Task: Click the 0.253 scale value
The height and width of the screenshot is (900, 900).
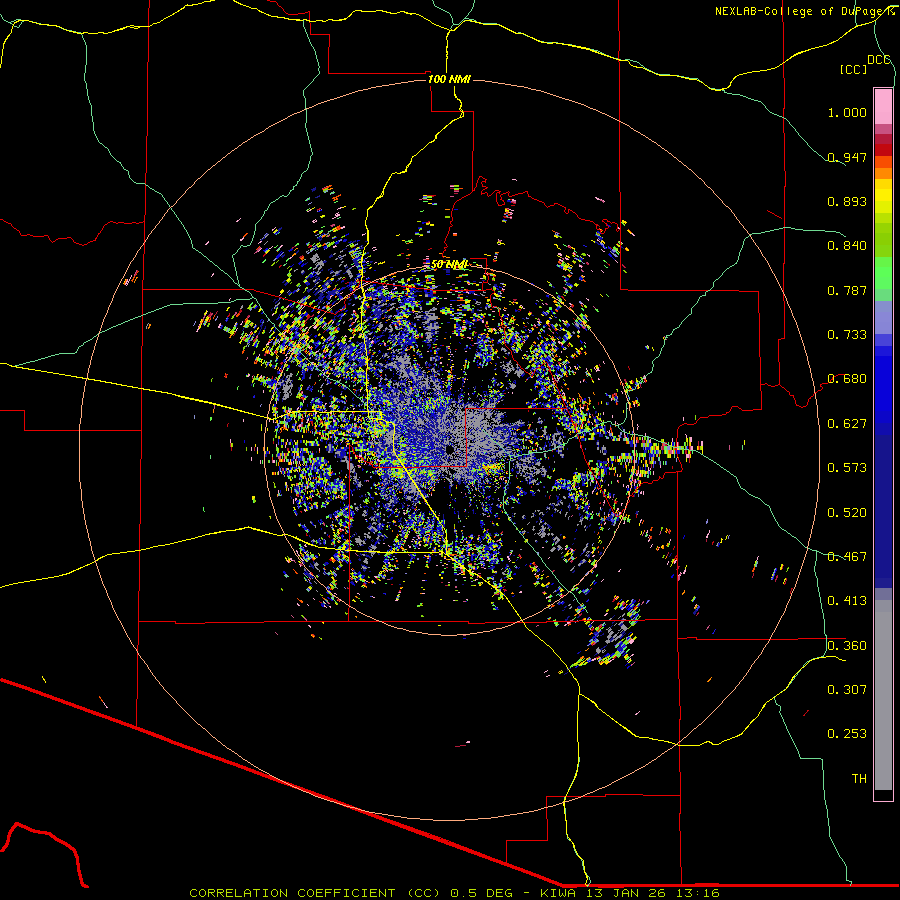Action: (x=847, y=734)
